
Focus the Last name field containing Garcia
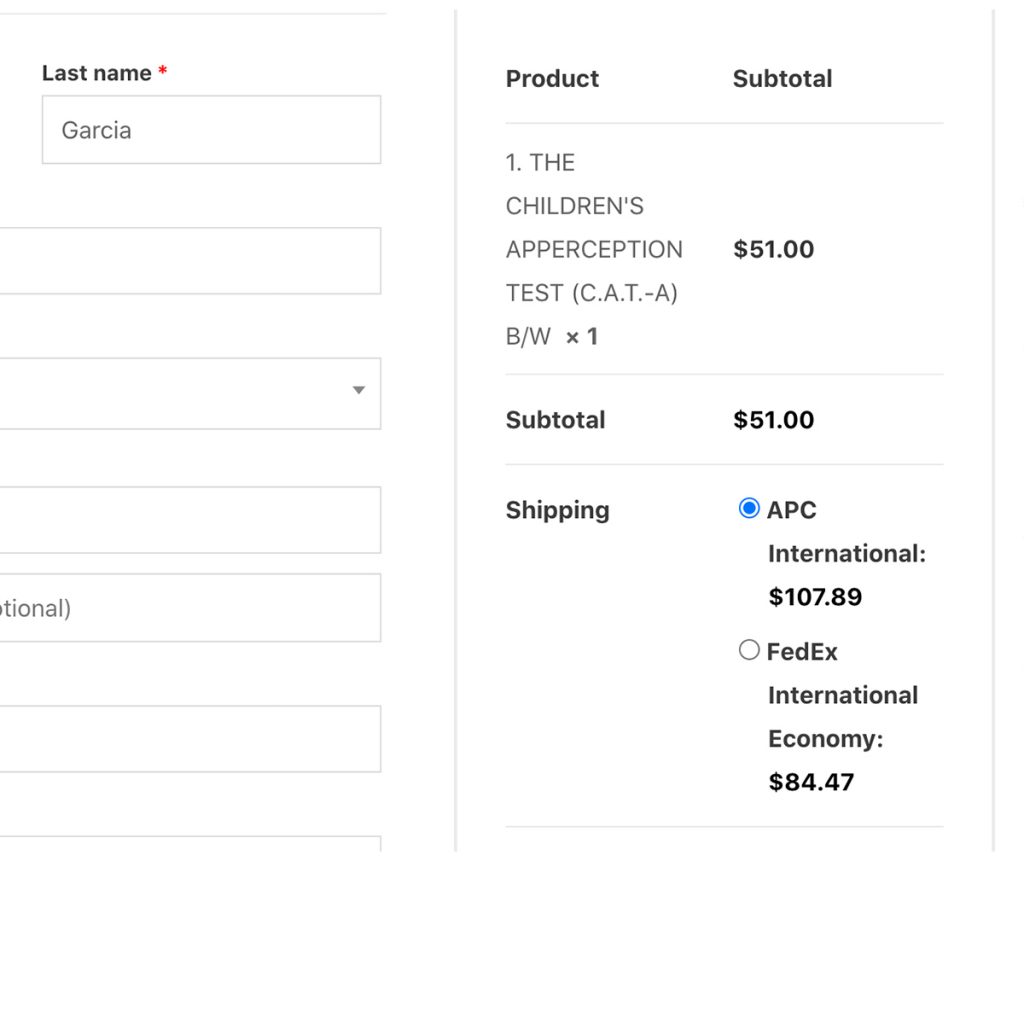point(211,130)
